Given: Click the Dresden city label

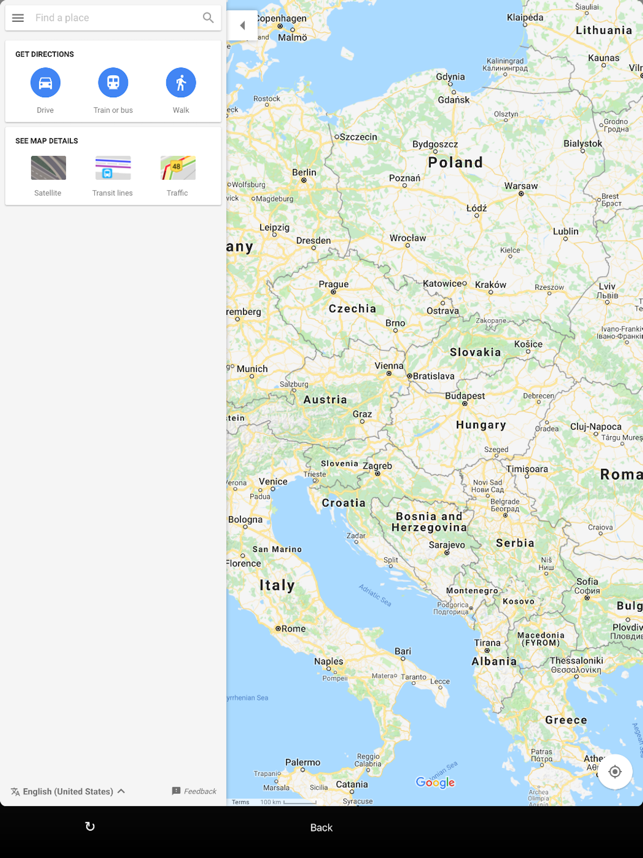Looking at the screenshot, I should 314,240.
